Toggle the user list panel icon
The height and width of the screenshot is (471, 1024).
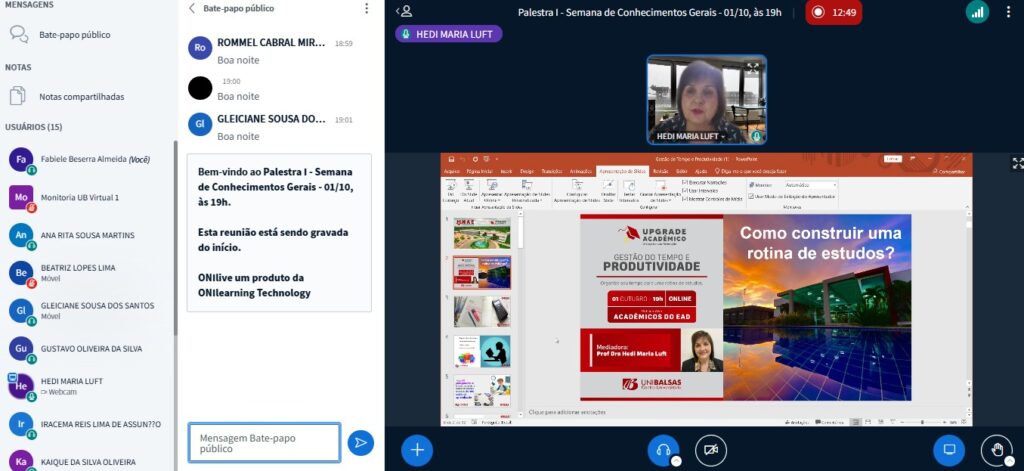403,11
